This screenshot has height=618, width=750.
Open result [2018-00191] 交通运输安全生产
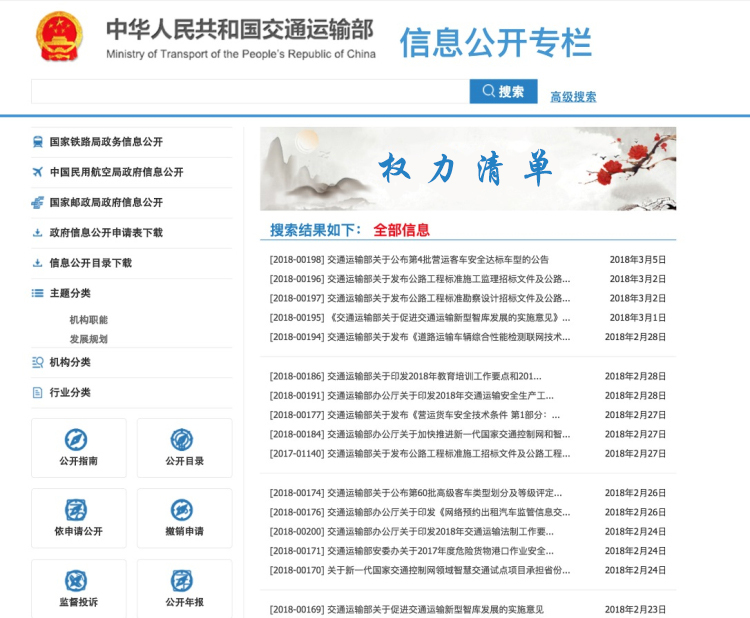tap(411, 396)
